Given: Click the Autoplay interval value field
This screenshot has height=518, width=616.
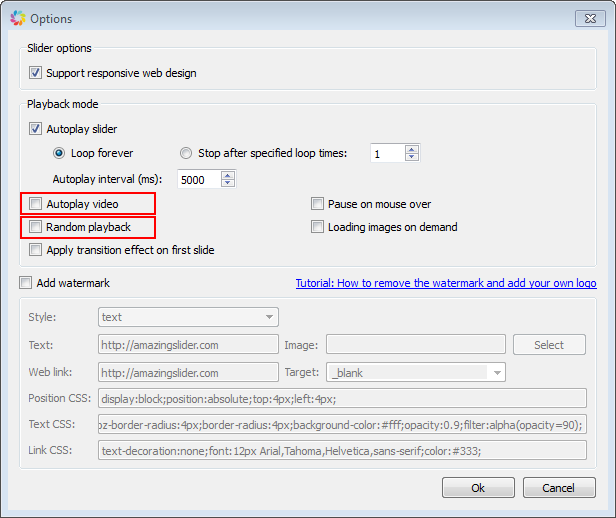Looking at the screenshot, I should coord(199,179).
